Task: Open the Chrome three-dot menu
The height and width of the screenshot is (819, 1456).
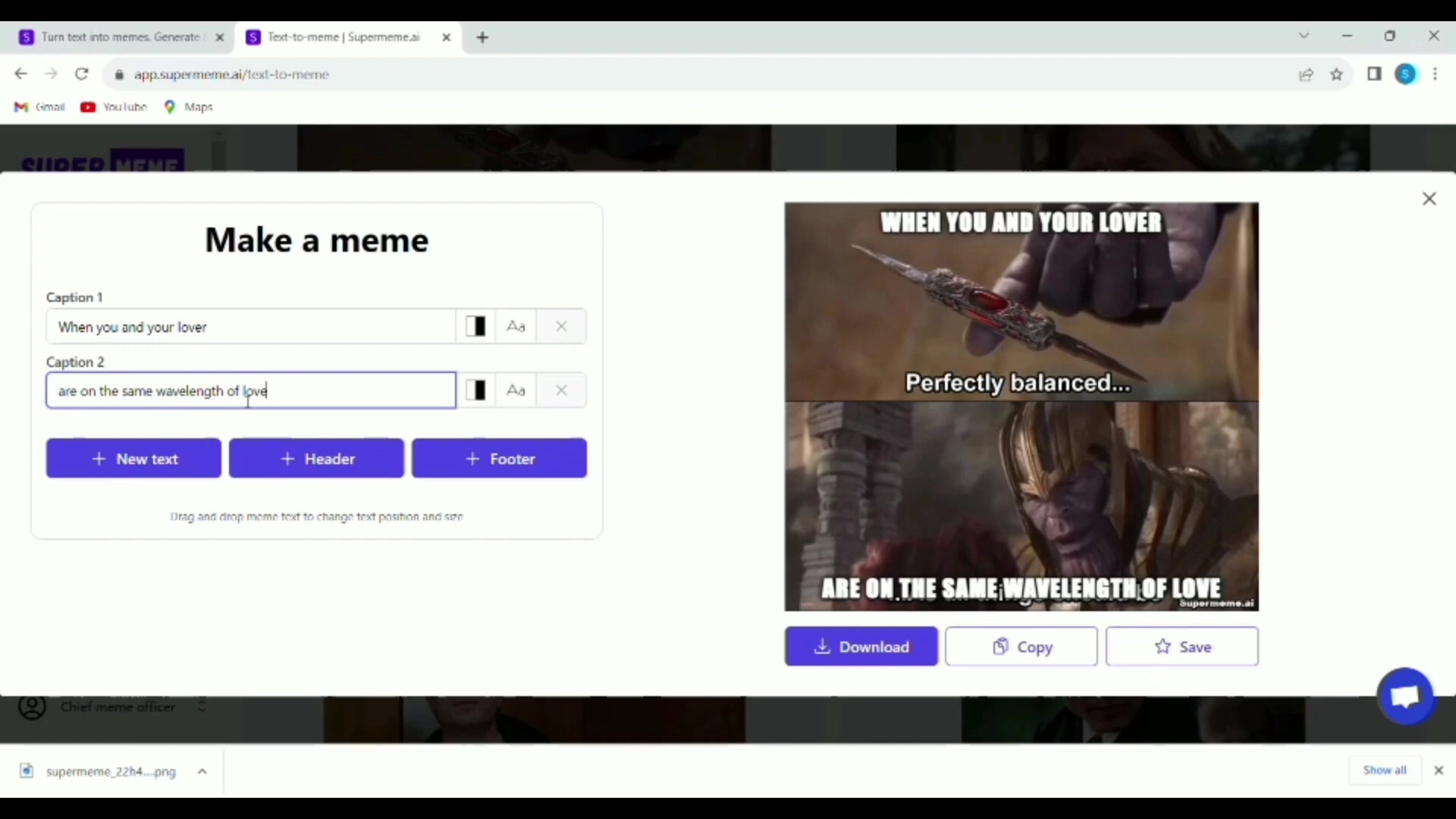Action: pyautogui.click(x=1435, y=74)
